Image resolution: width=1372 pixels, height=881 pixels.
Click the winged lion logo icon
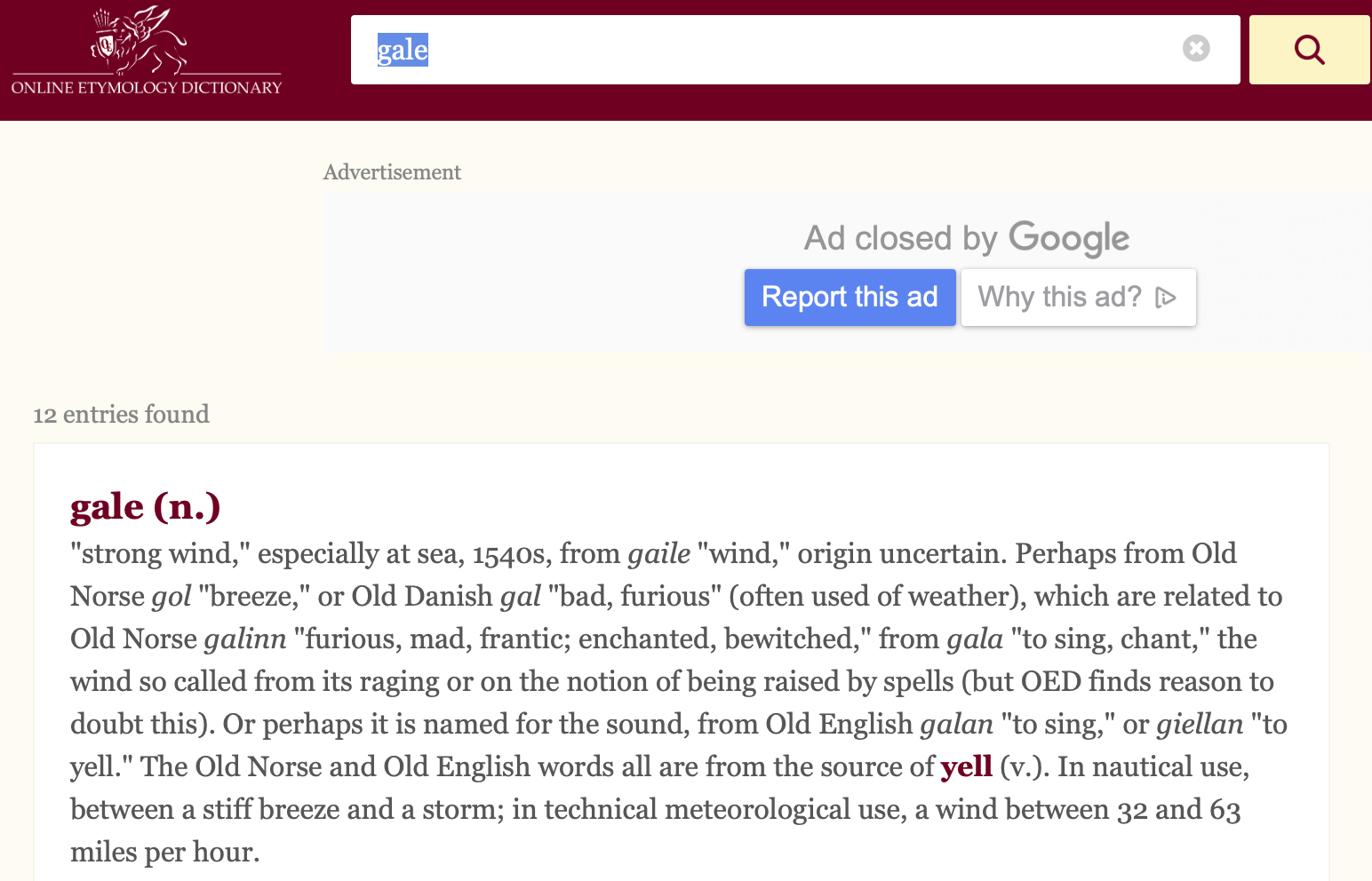(140, 41)
